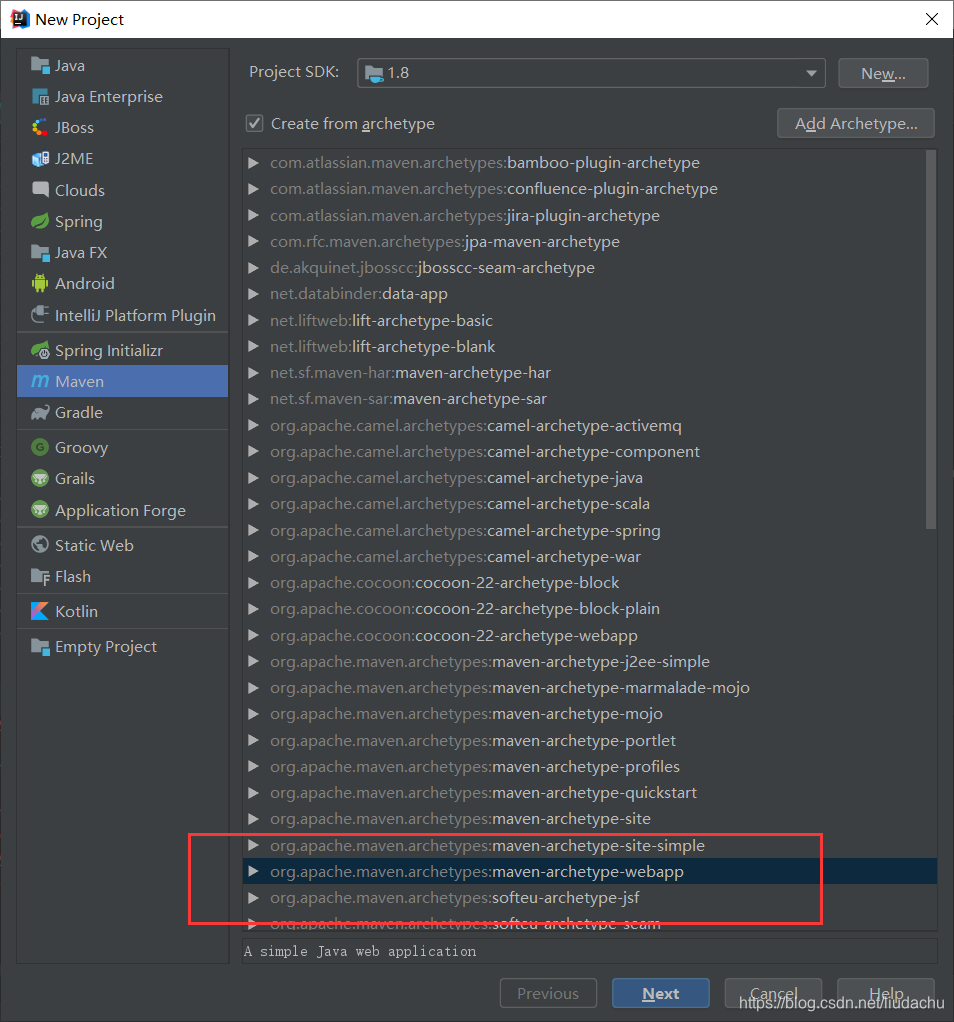Click the archetype list vertical scrollbar
This screenshot has width=954, height=1022.
coord(931,339)
